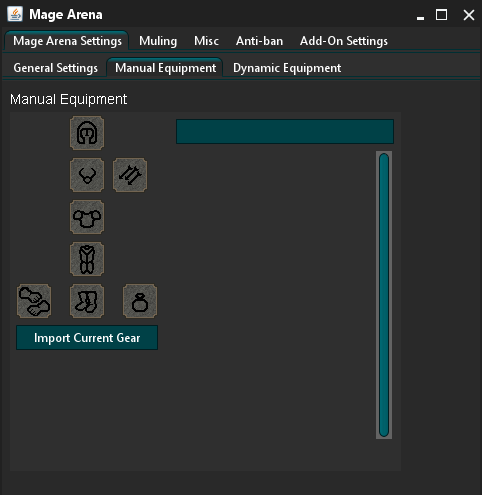Open the Anti-ban tab
The width and height of the screenshot is (482, 495).
259,41
